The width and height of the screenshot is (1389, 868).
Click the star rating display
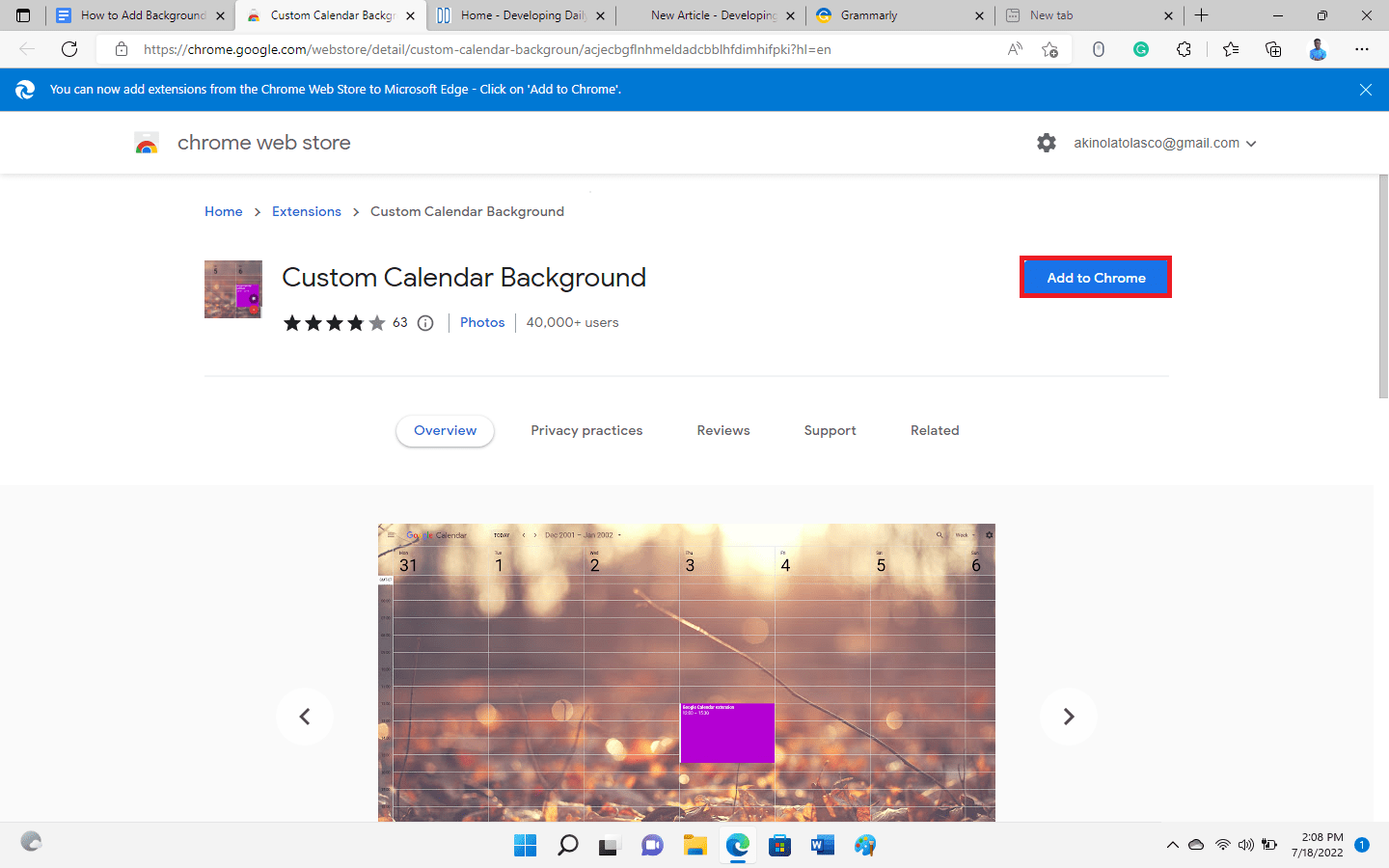click(x=335, y=323)
